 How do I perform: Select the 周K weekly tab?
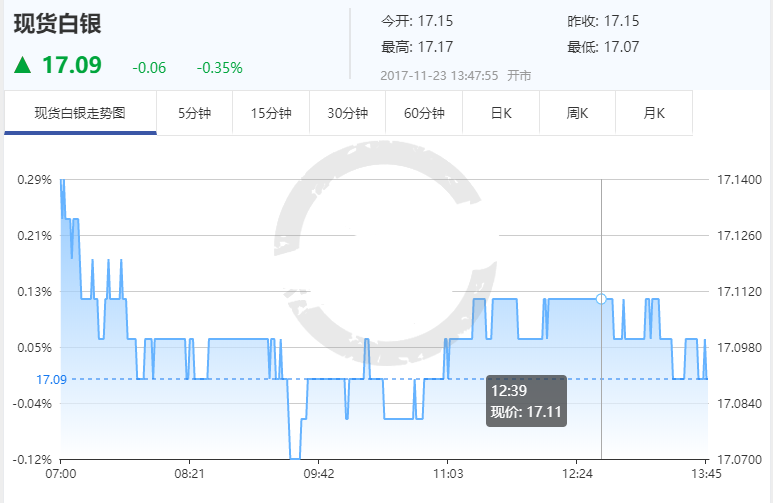coord(577,113)
